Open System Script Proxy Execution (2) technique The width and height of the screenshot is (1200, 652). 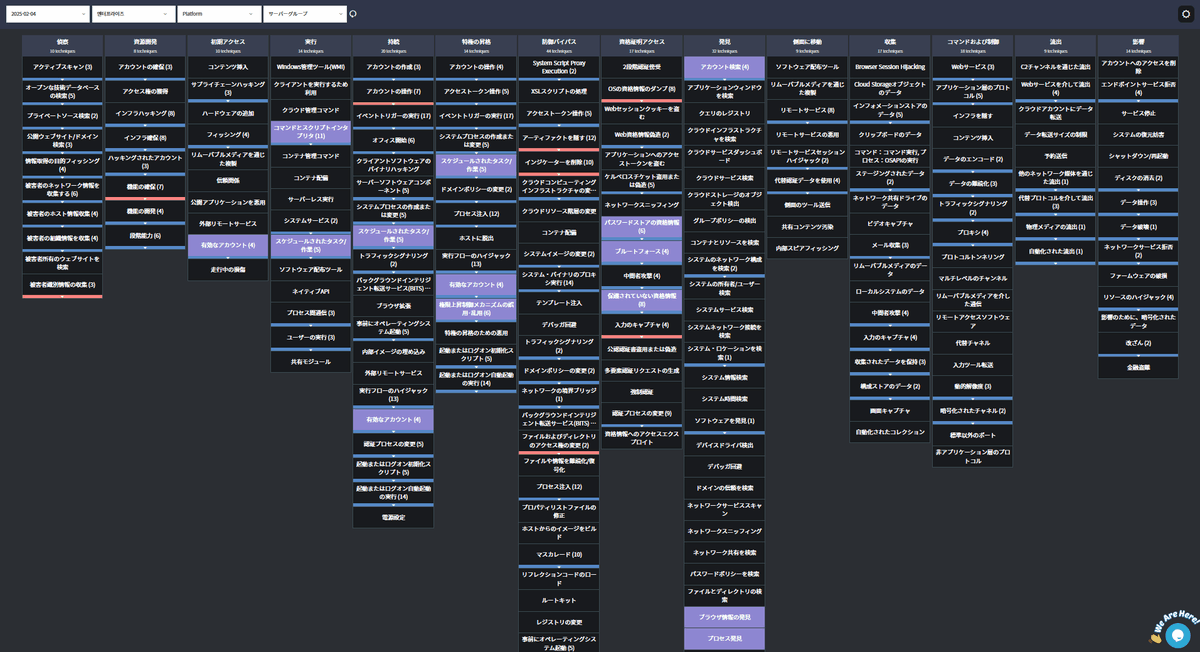(x=558, y=67)
